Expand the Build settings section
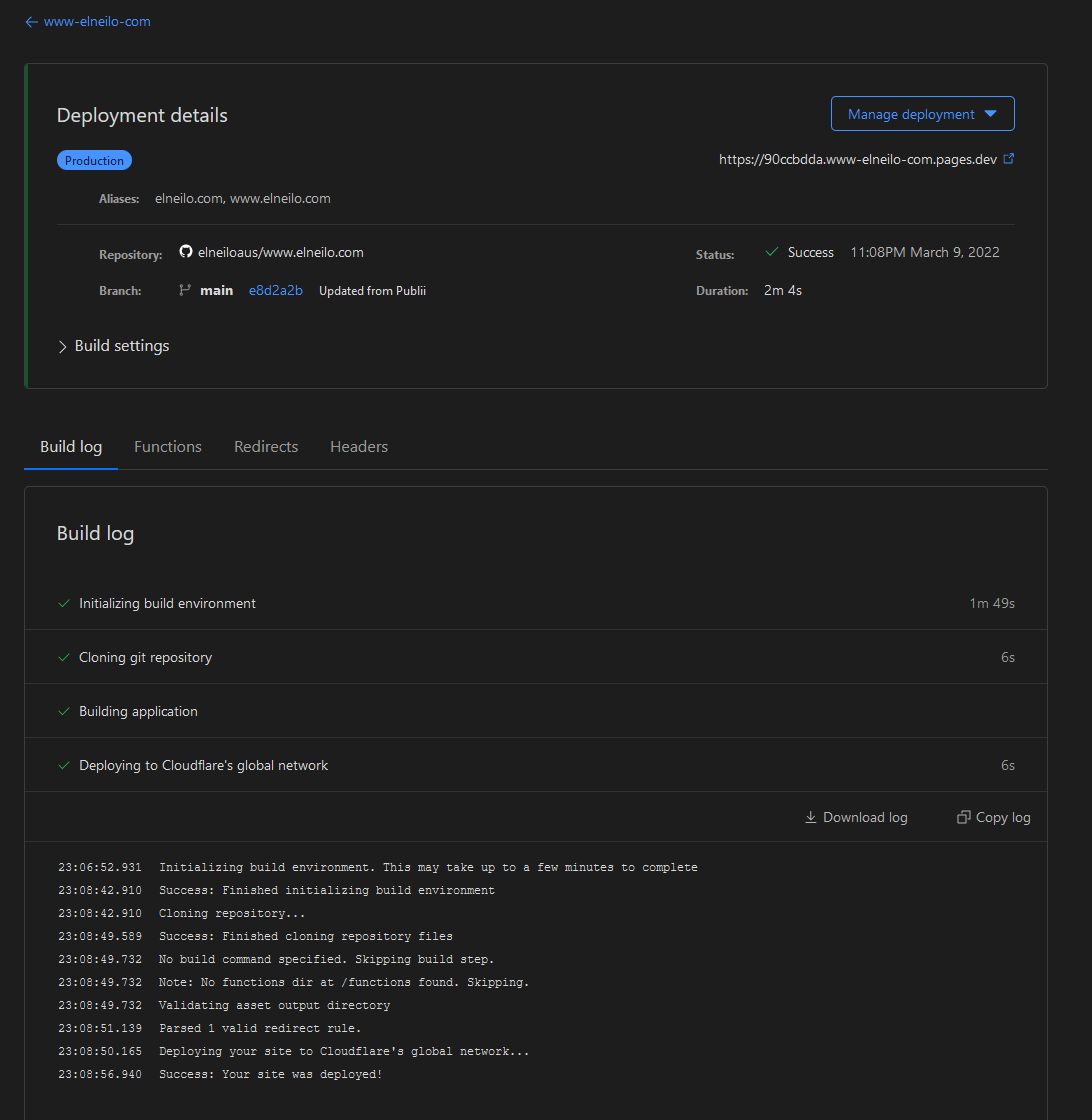1092x1120 pixels. (x=113, y=346)
